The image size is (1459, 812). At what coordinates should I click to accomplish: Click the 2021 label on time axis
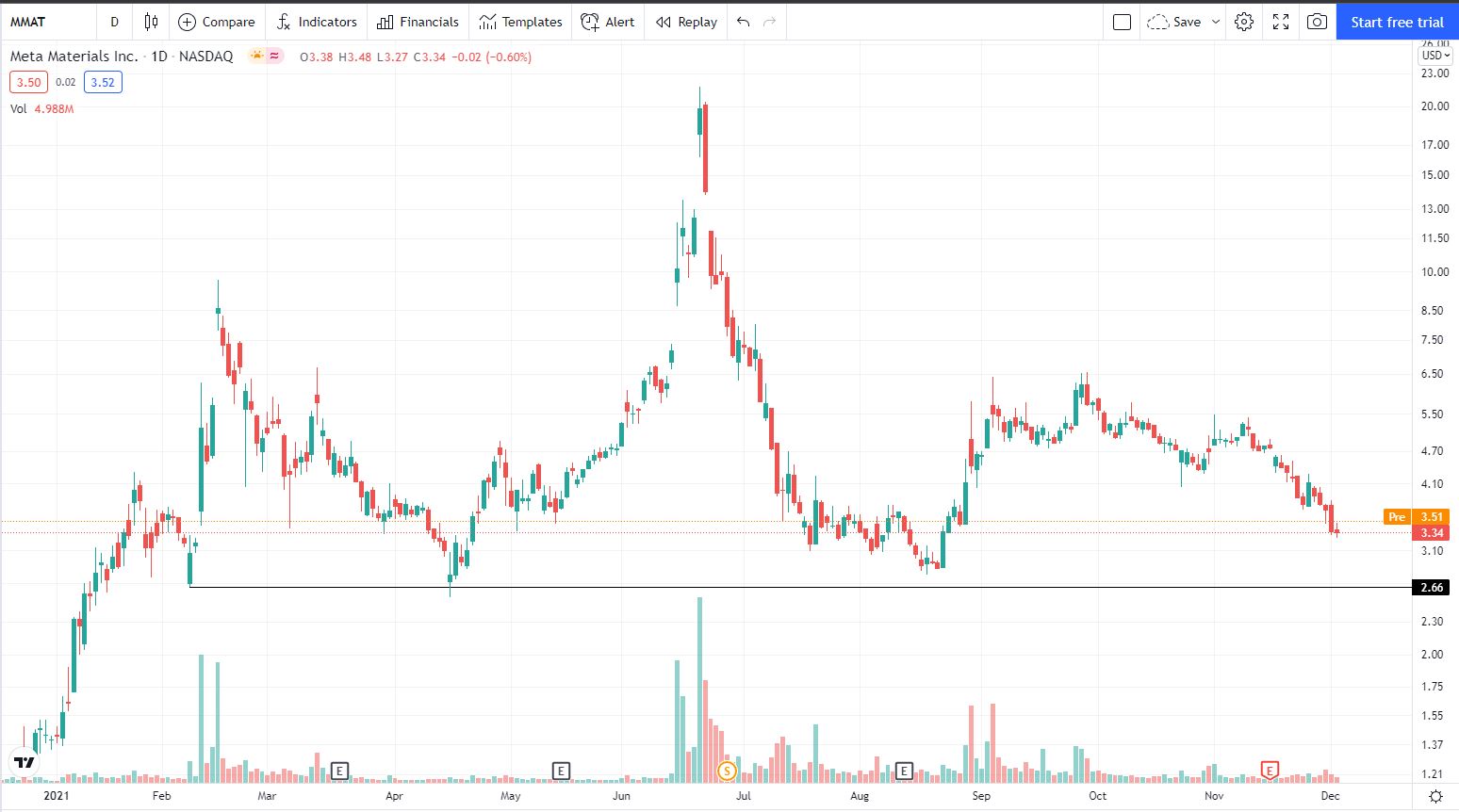57,796
